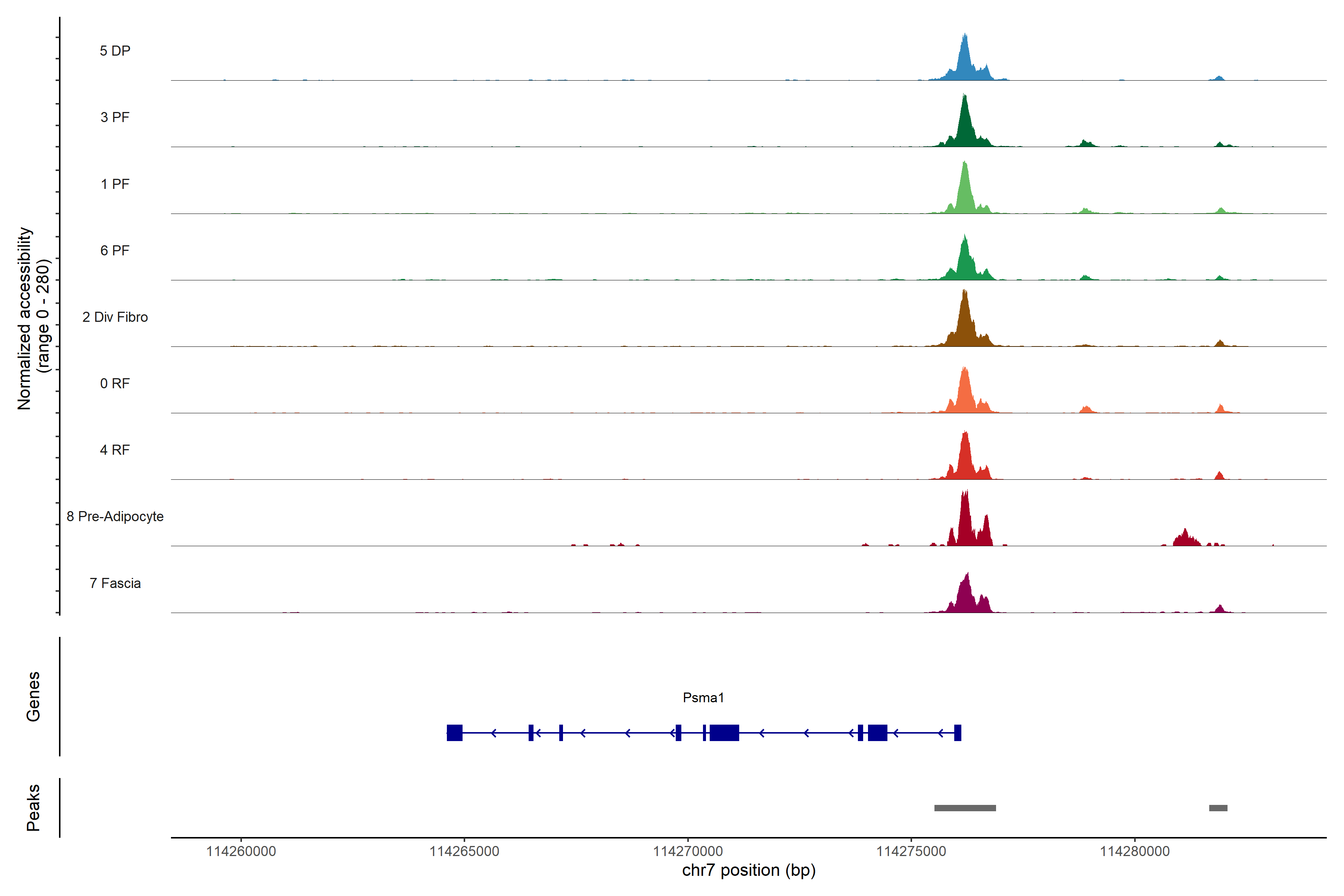The height and width of the screenshot is (896, 1344).
Task: Click the chr7 position axis title
Action: 749,870
